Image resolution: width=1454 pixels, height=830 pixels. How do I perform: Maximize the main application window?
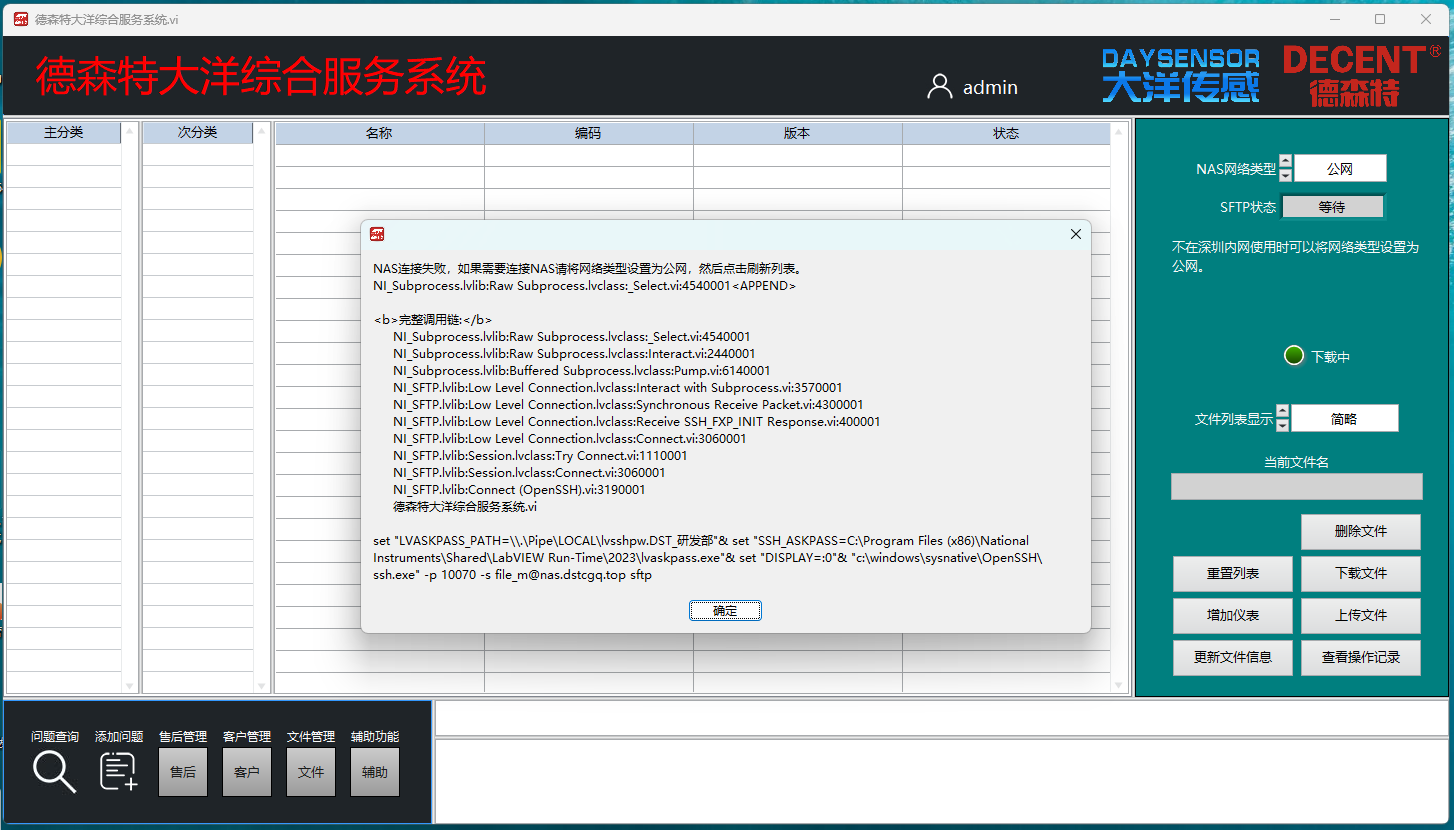[1380, 19]
